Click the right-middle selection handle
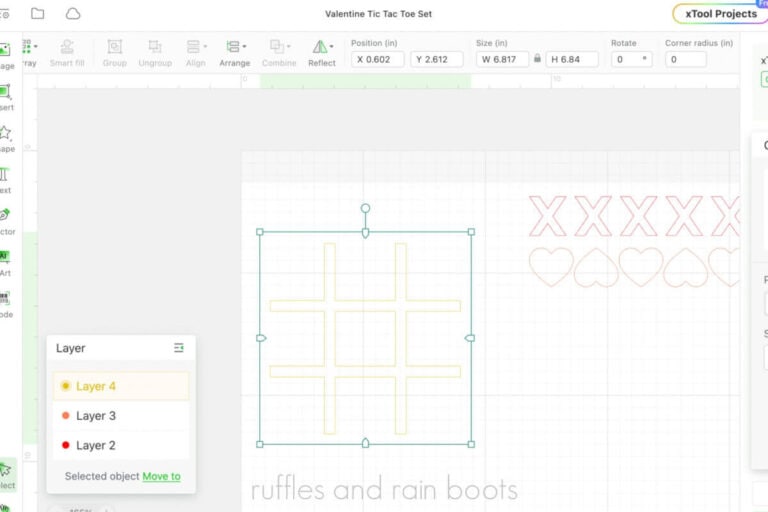 click(x=470, y=338)
